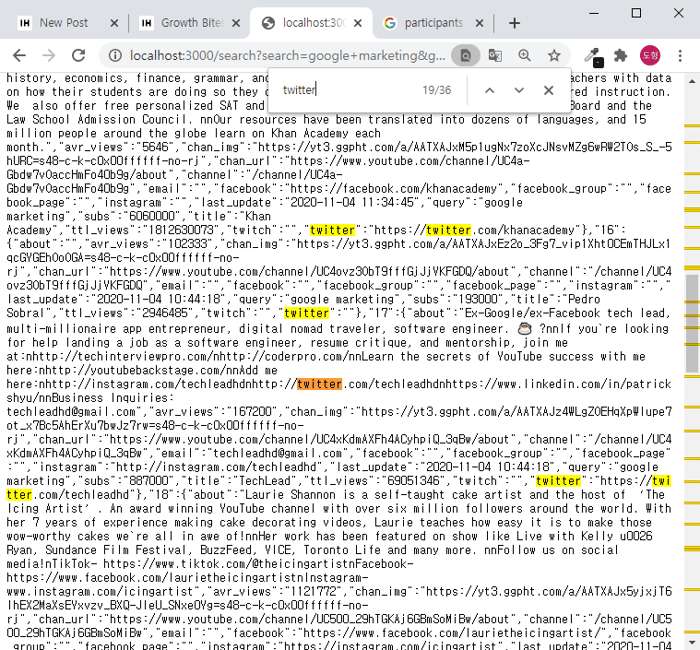Close the Growth Bites tab
The image size is (700, 650).
236,23
